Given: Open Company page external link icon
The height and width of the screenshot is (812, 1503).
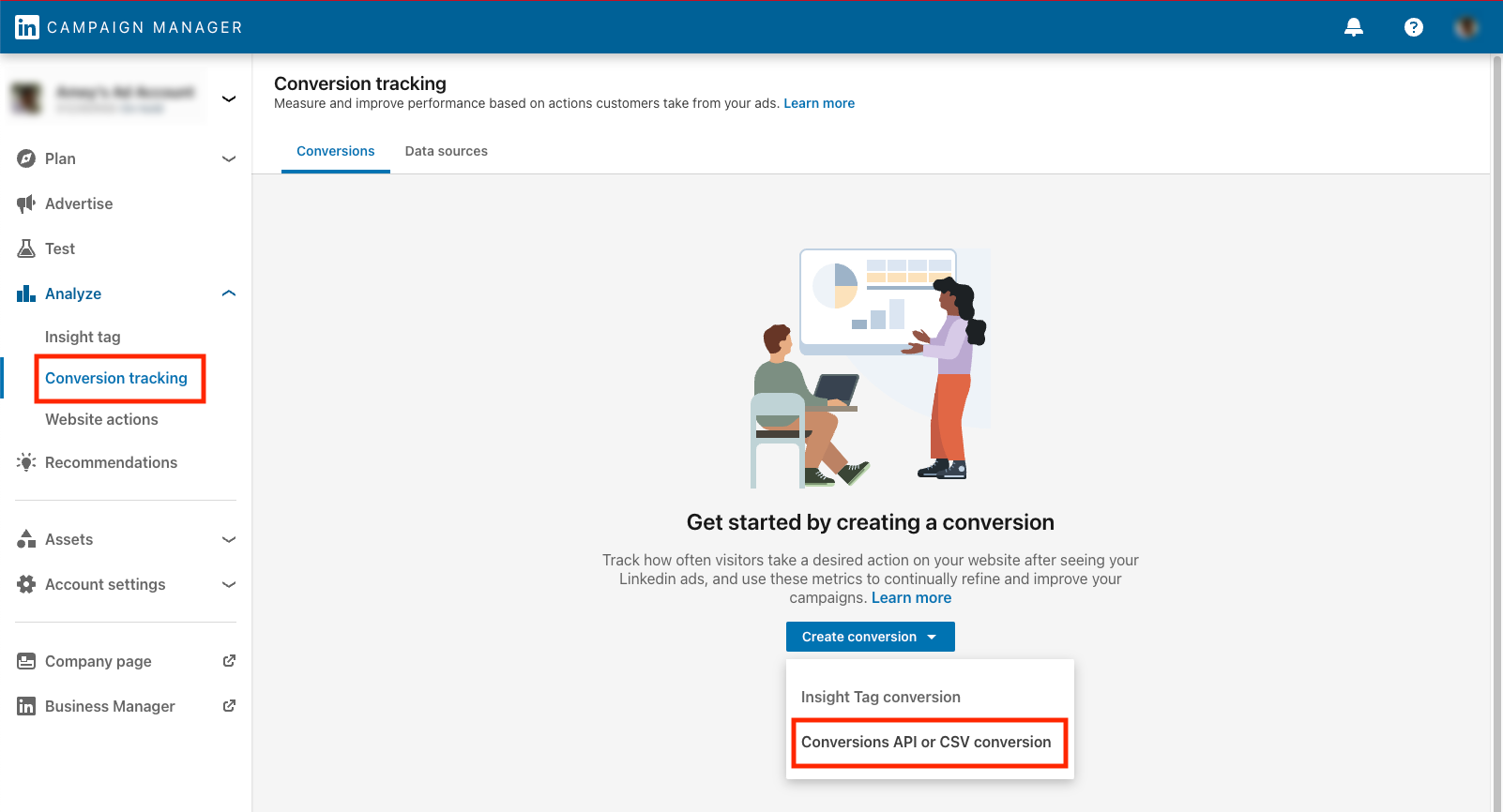Looking at the screenshot, I should click(x=229, y=661).
